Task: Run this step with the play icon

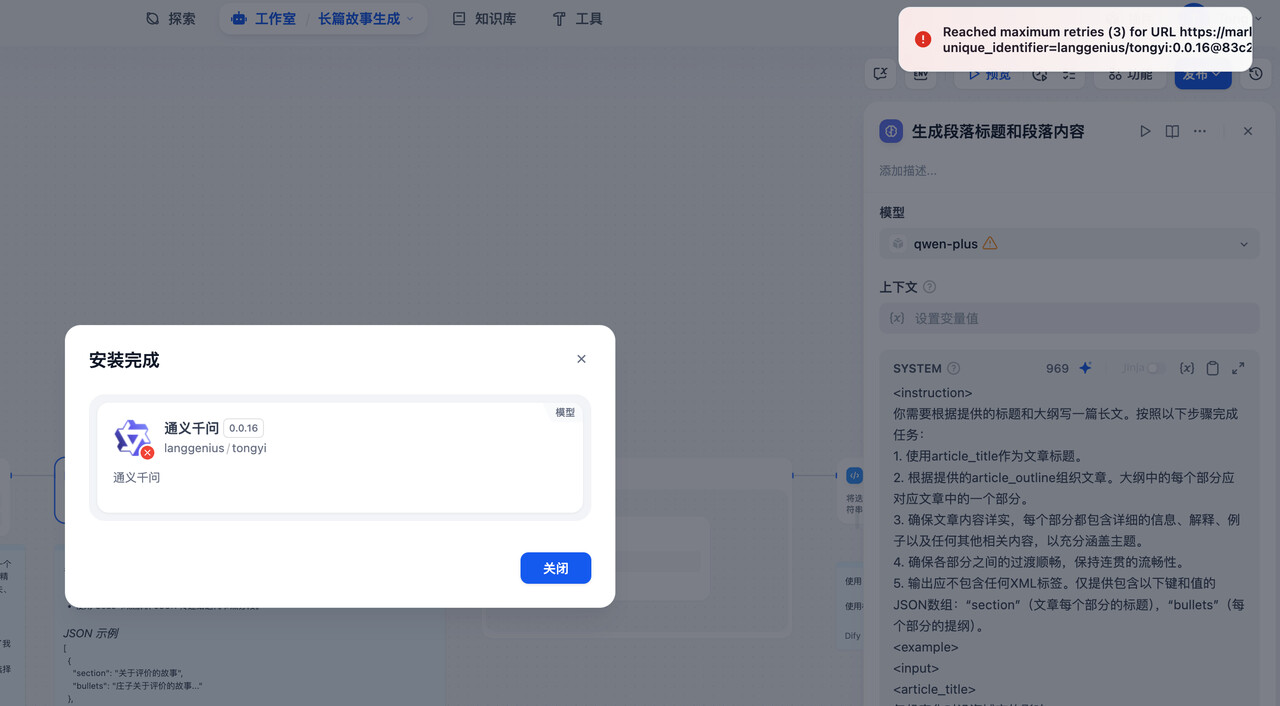Action: (x=1145, y=131)
